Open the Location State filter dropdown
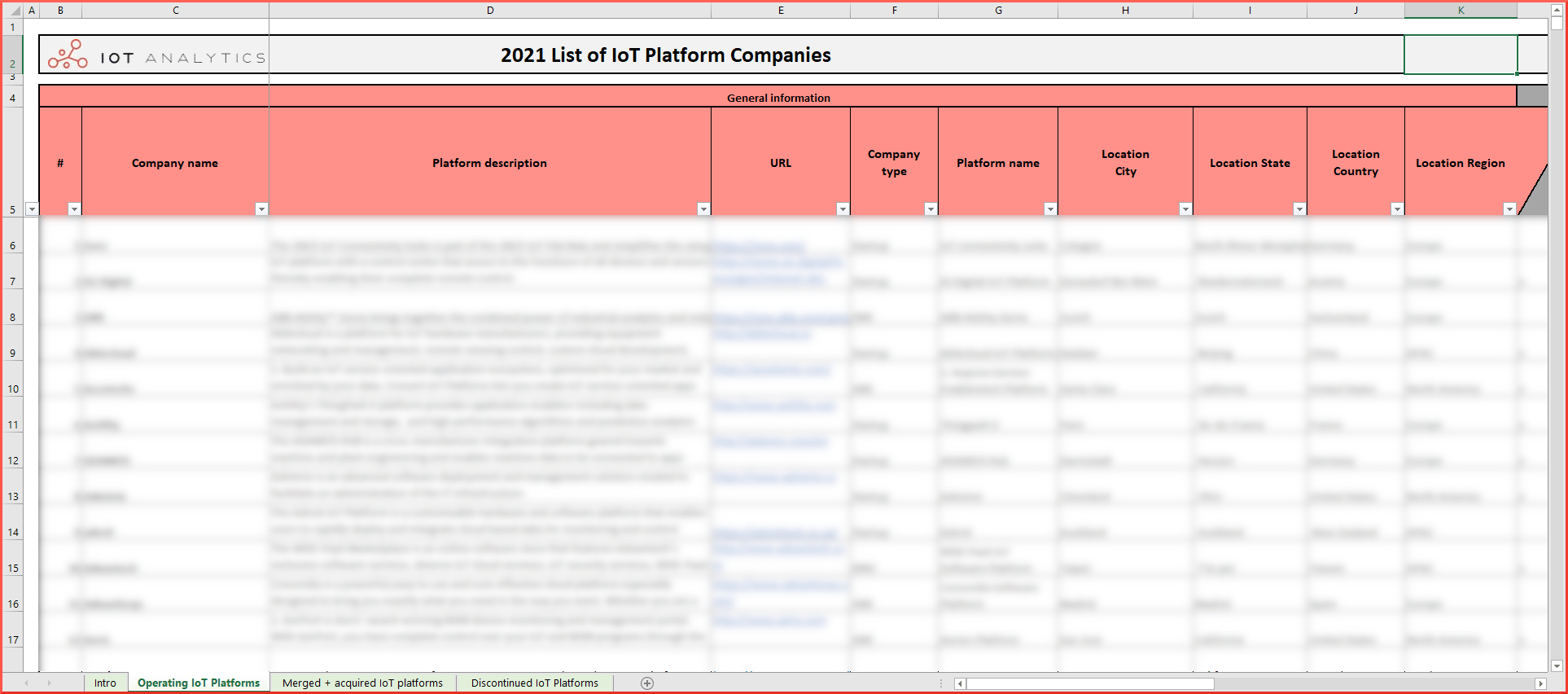The height and width of the screenshot is (694, 1568). (x=1299, y=209)
